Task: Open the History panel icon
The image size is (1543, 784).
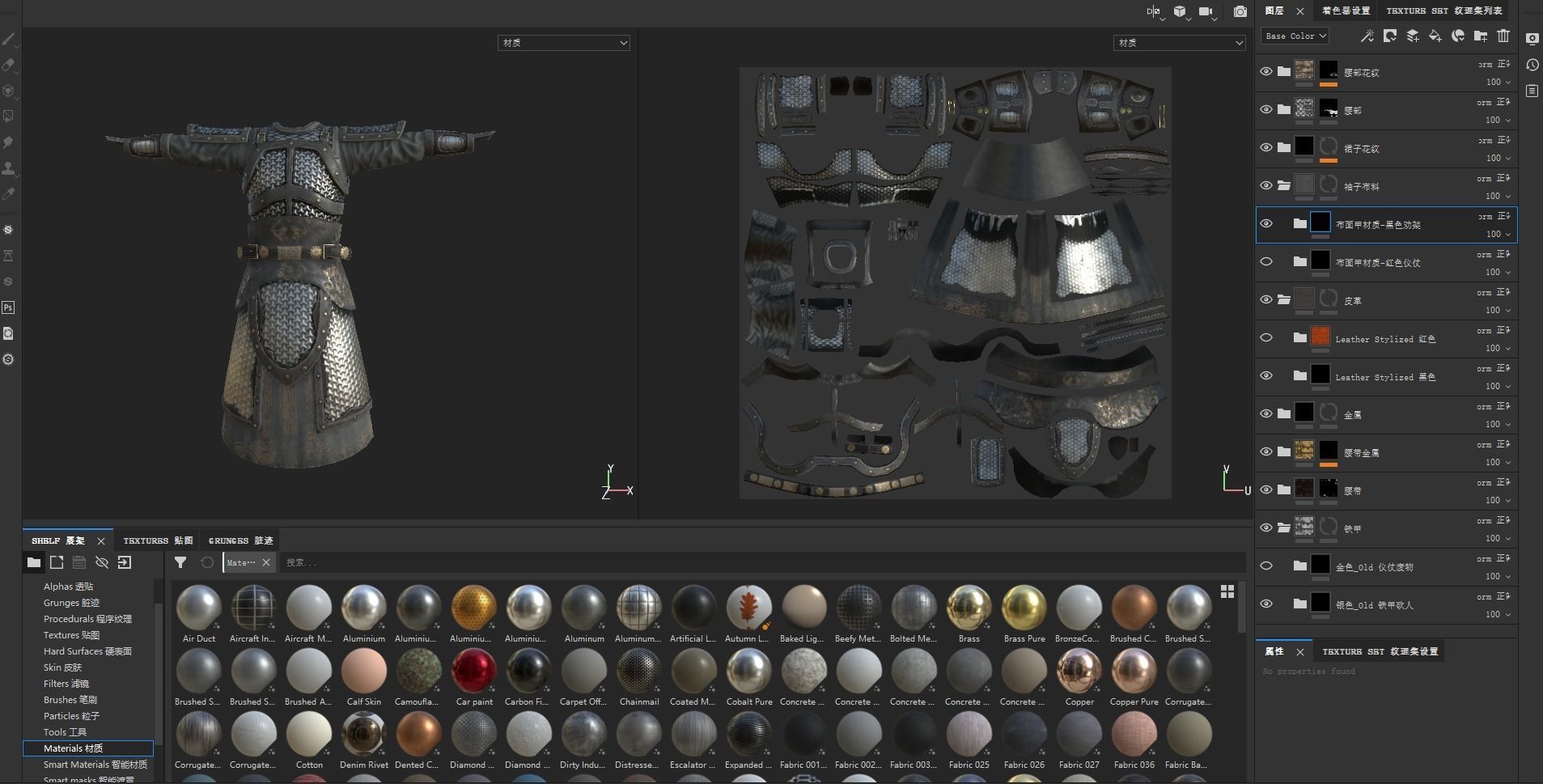Action: pos(1532,65)
